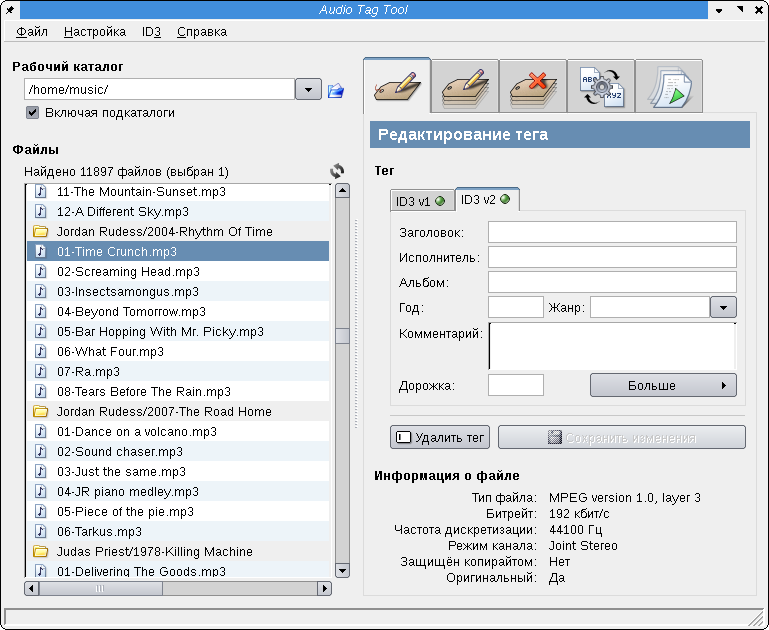
Task: Switch to the ID3 v2 tab
Action: (487, 200)
